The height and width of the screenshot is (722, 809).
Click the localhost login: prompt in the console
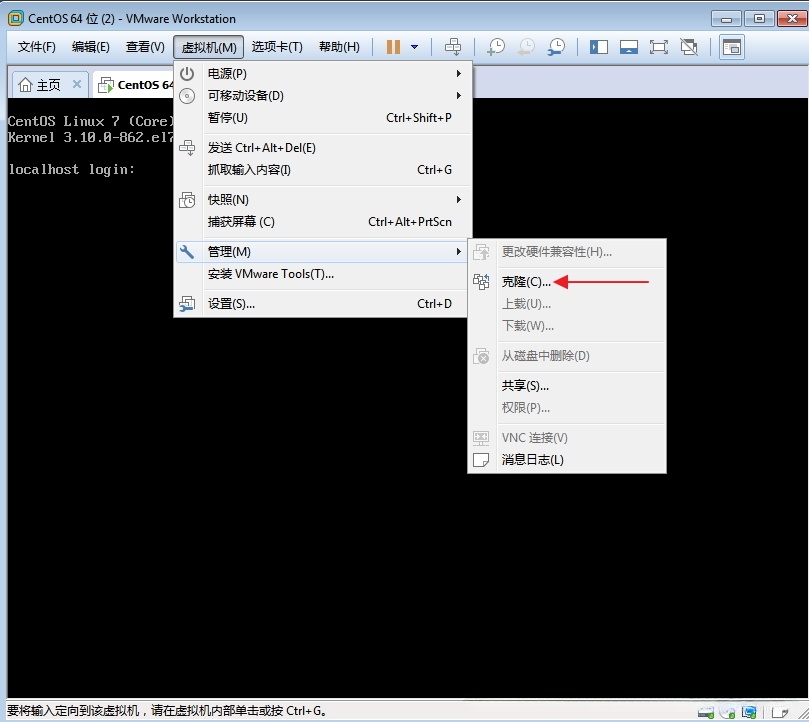pos(72,169)
